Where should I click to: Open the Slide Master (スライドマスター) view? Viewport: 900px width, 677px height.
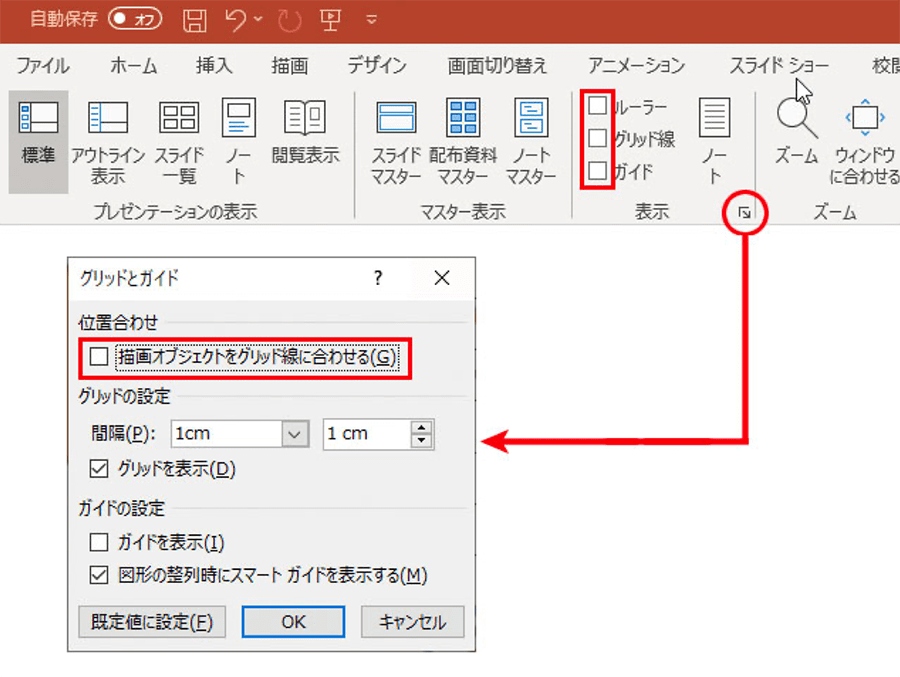coord(396,120)
